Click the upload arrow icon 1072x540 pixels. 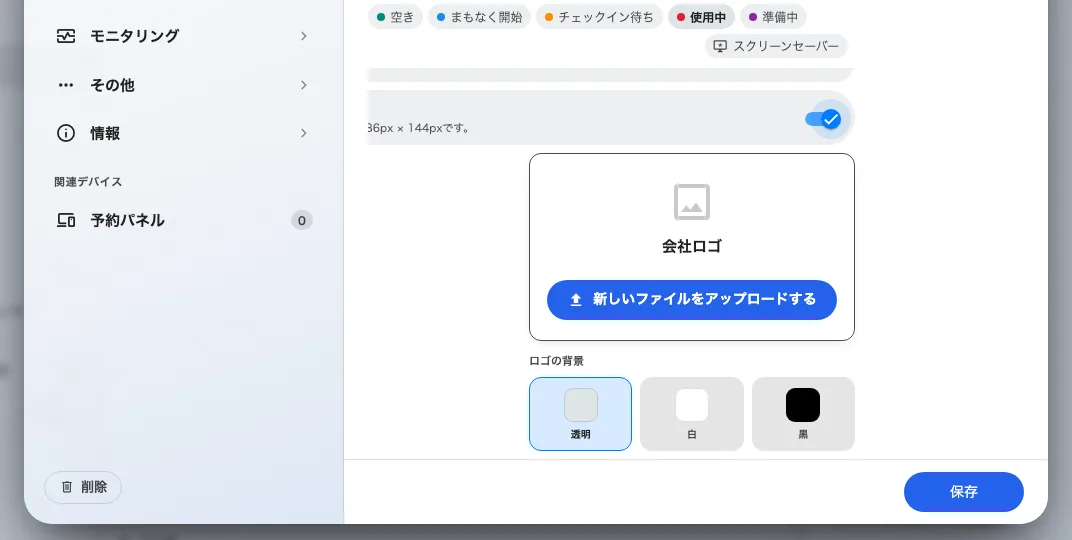(576, 300)
